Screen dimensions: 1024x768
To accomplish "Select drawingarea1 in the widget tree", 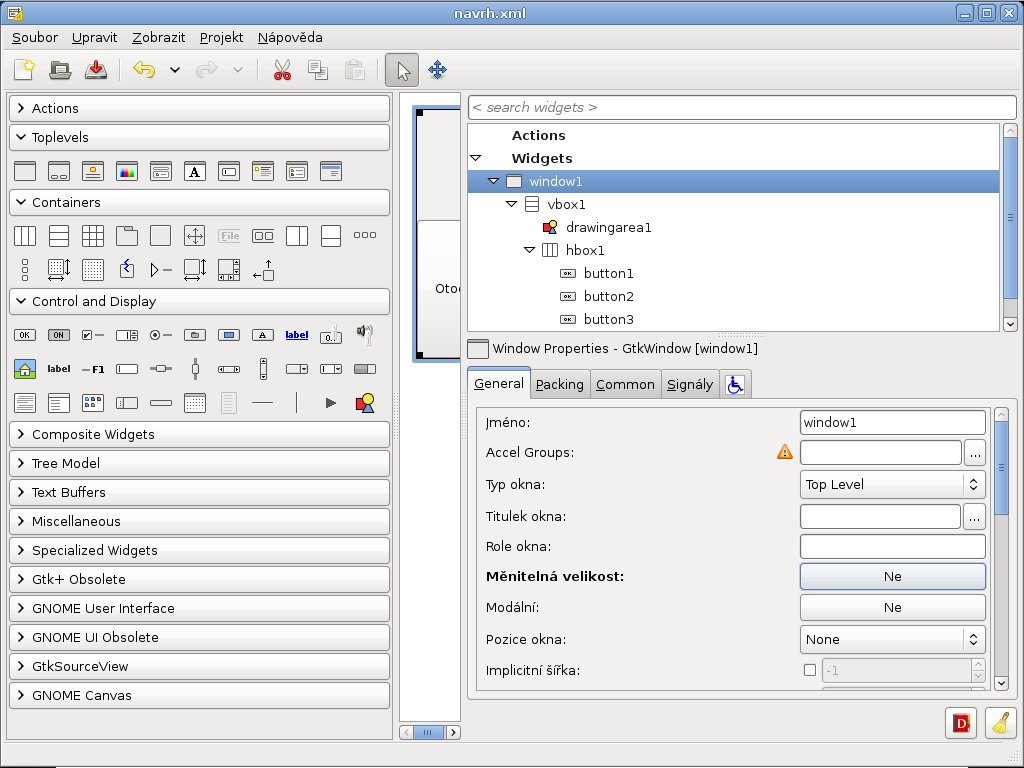I will pyautogui.click(x=608, y=227).
